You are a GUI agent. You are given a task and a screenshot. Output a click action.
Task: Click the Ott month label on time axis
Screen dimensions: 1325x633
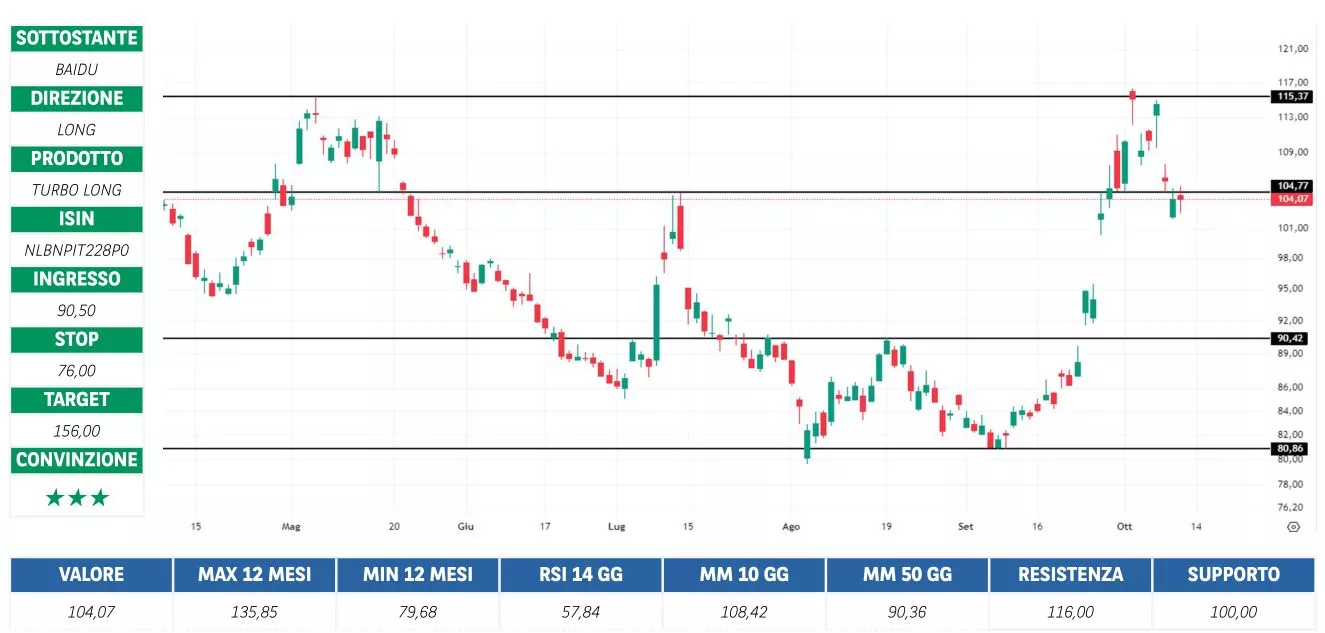pyautogui.click(x=1125, y=526)
